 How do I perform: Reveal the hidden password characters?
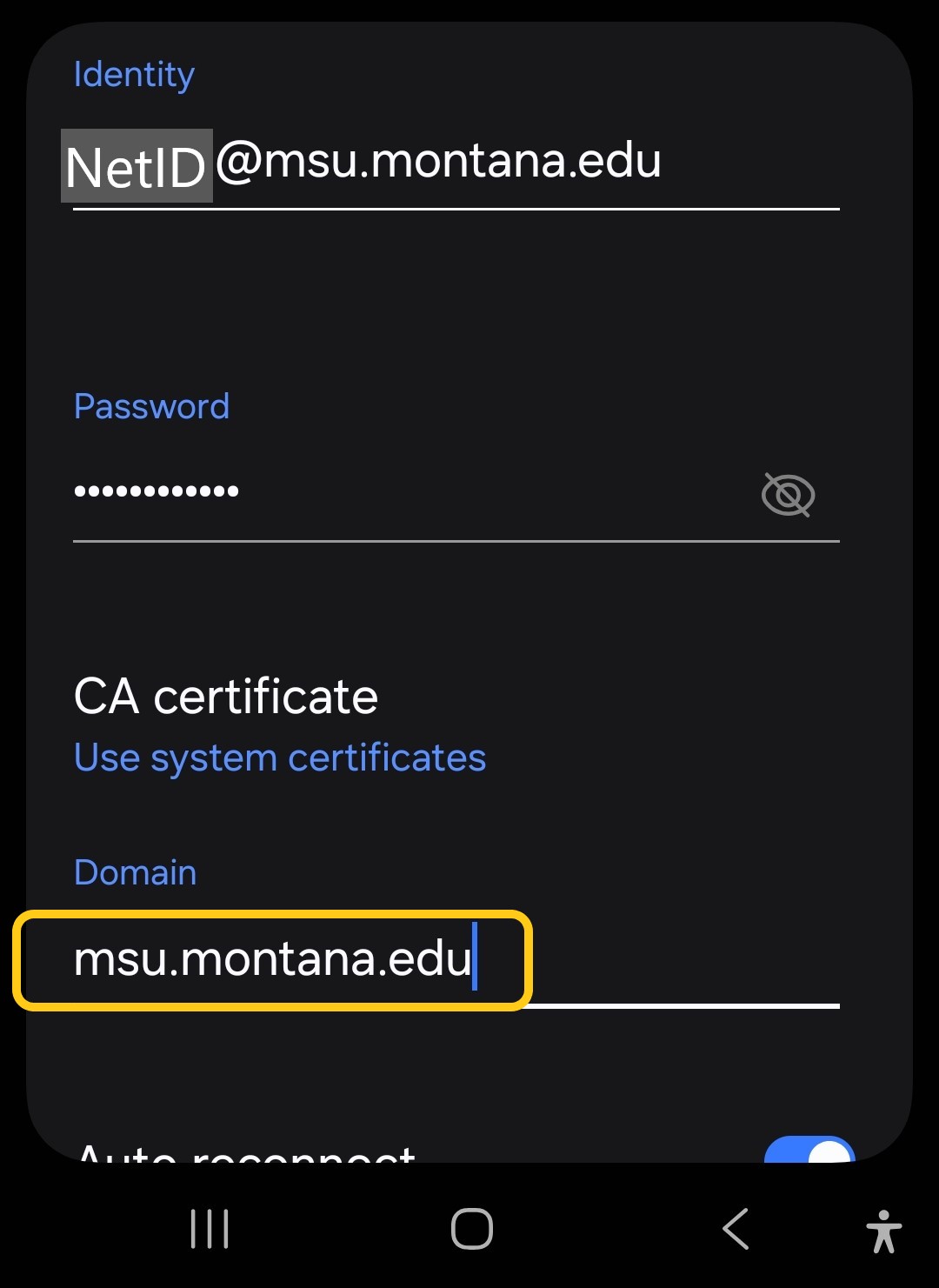coord(788,494)
